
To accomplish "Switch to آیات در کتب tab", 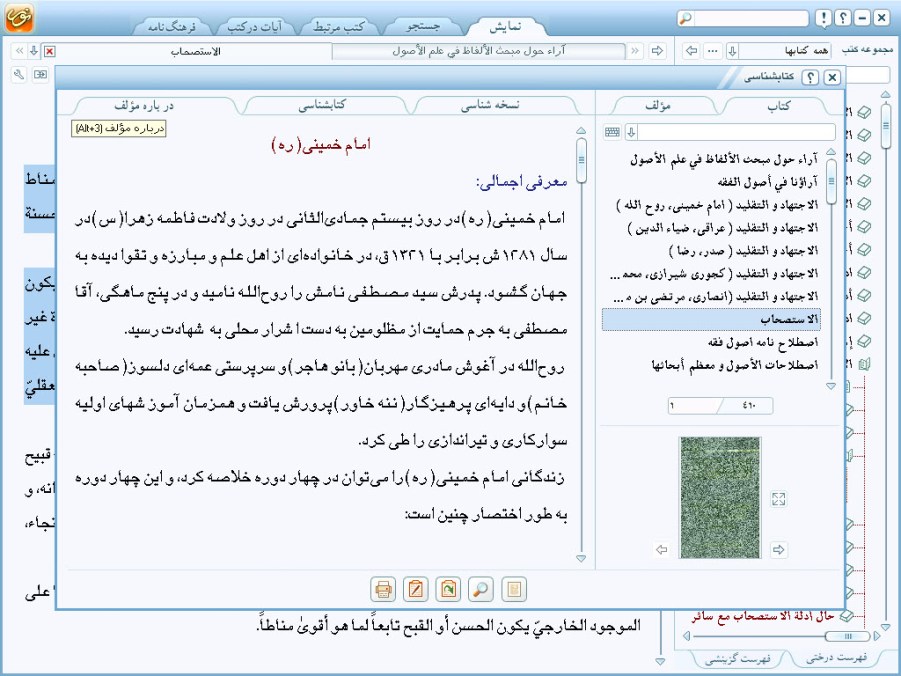I will (x=255, y=26).
